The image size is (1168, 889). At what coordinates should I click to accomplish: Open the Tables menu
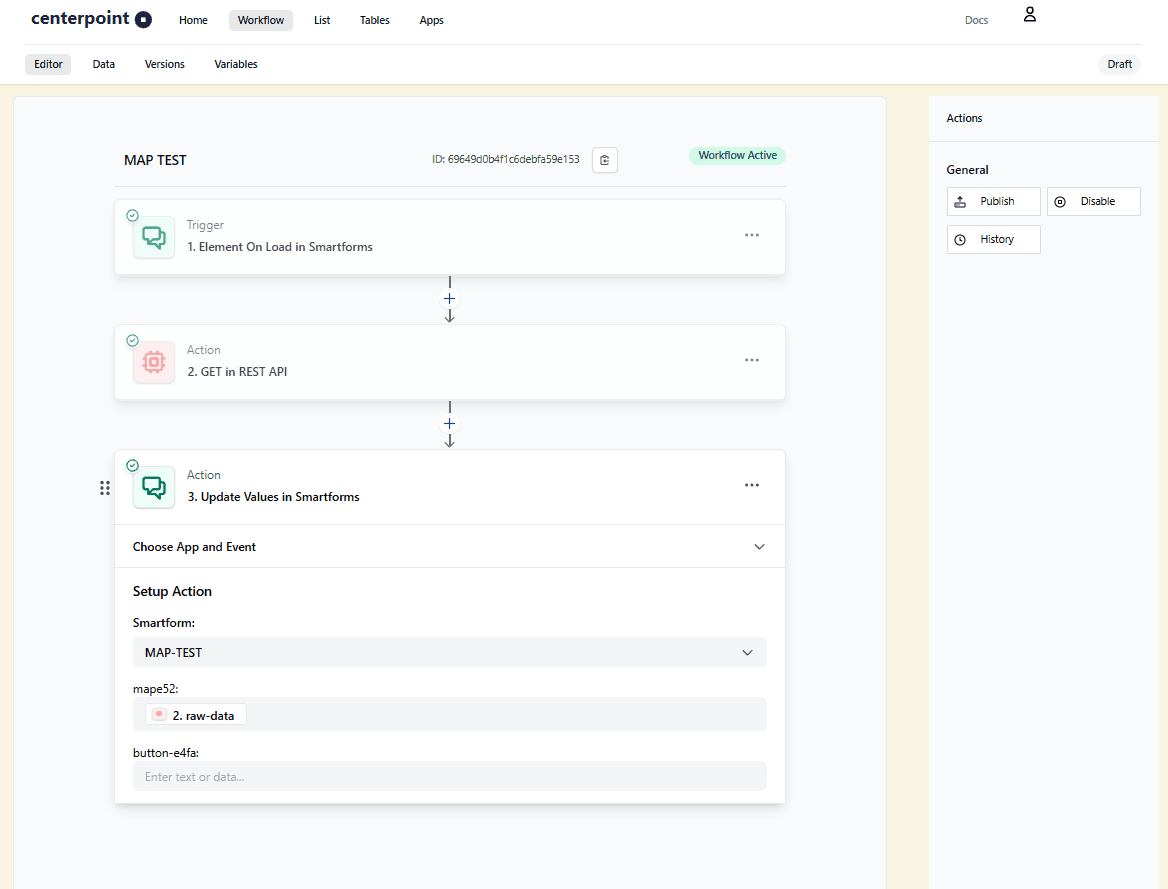point(375,20)
